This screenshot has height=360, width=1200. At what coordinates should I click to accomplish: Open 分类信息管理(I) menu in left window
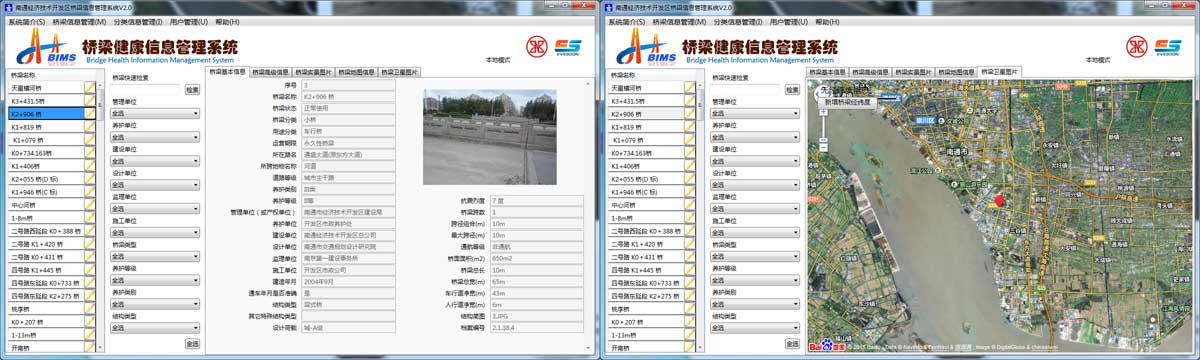pyautogui.click(x=137, y=21)
